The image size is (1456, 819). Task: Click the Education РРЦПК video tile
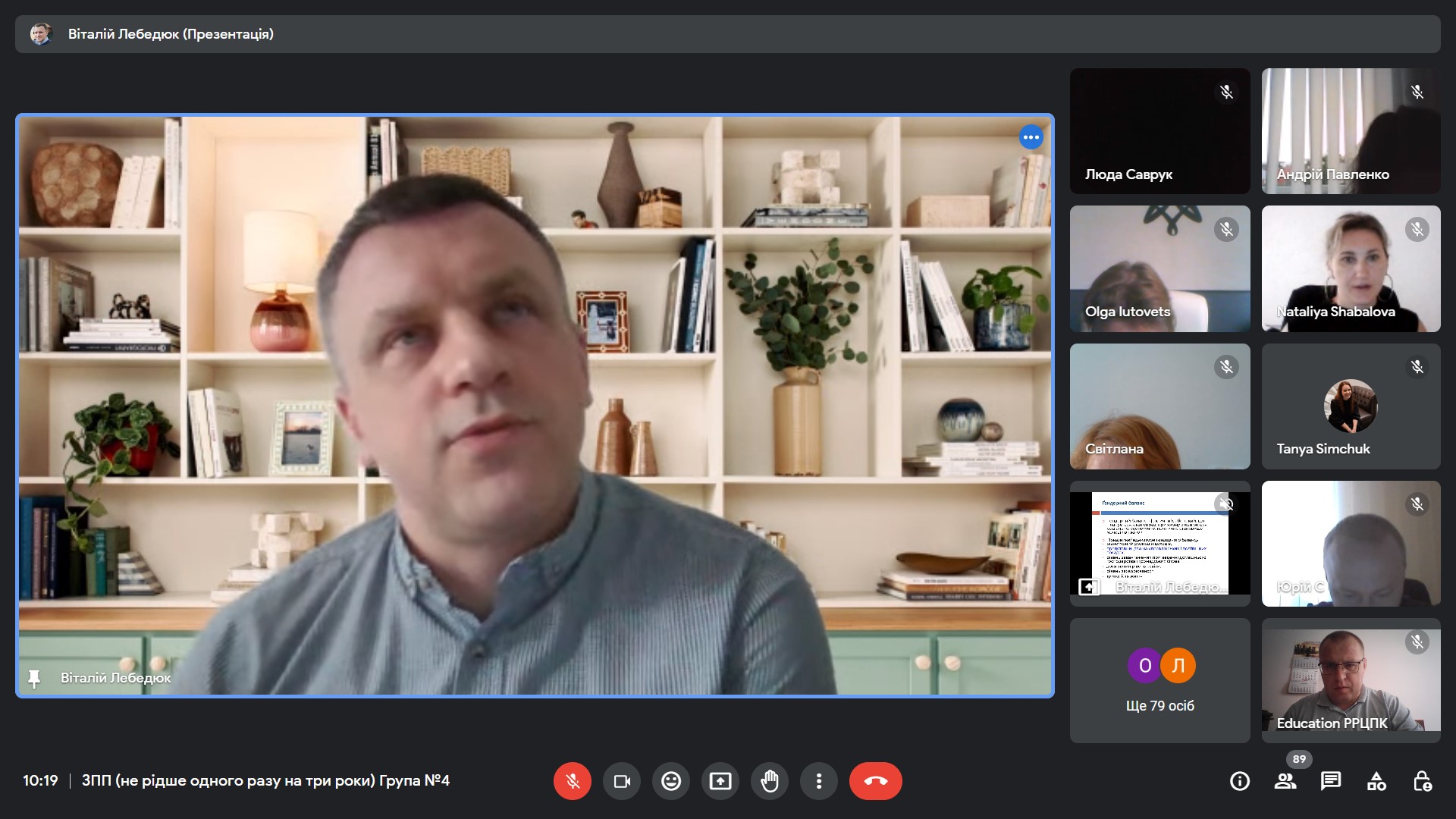click(1351, 680)
